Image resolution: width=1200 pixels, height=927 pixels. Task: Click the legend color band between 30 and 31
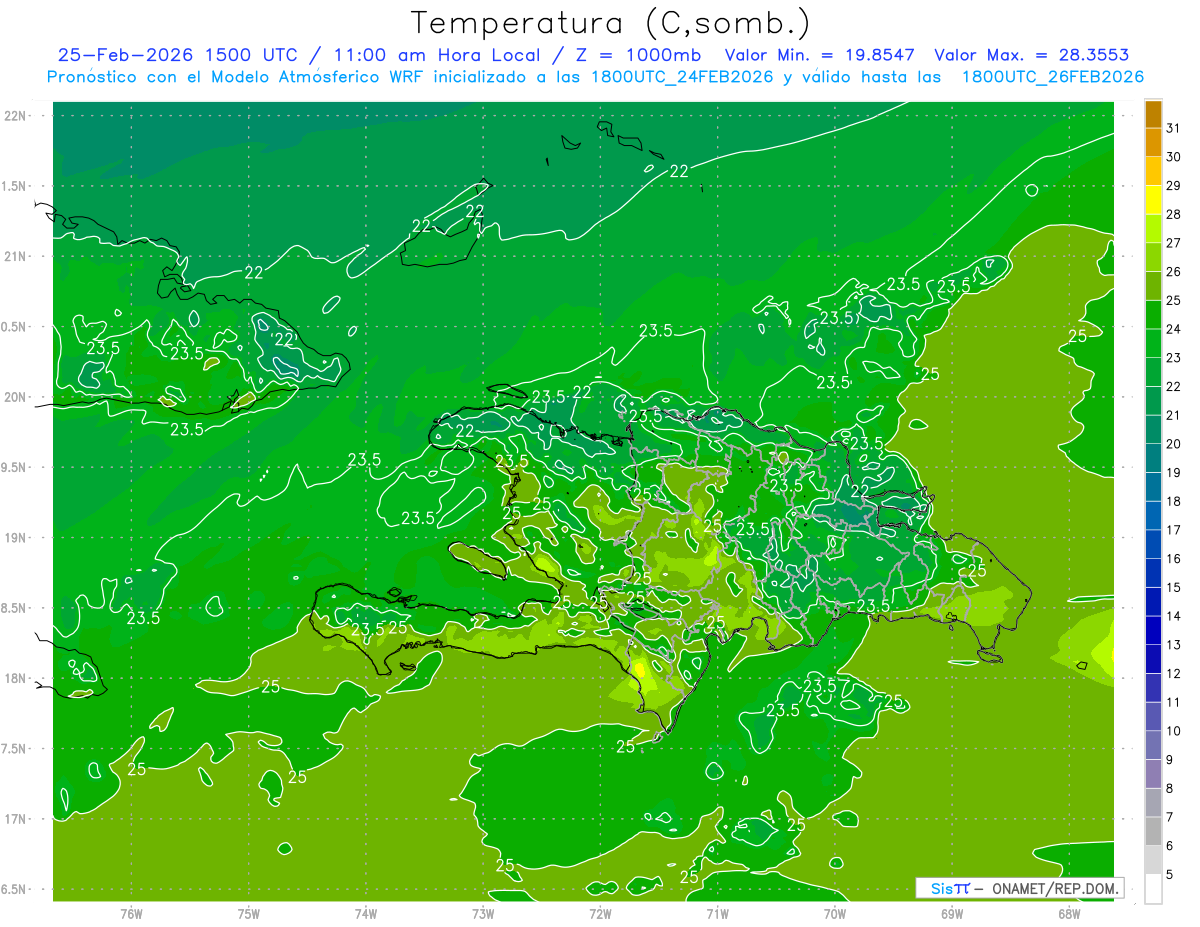[x=1153, y=143]
